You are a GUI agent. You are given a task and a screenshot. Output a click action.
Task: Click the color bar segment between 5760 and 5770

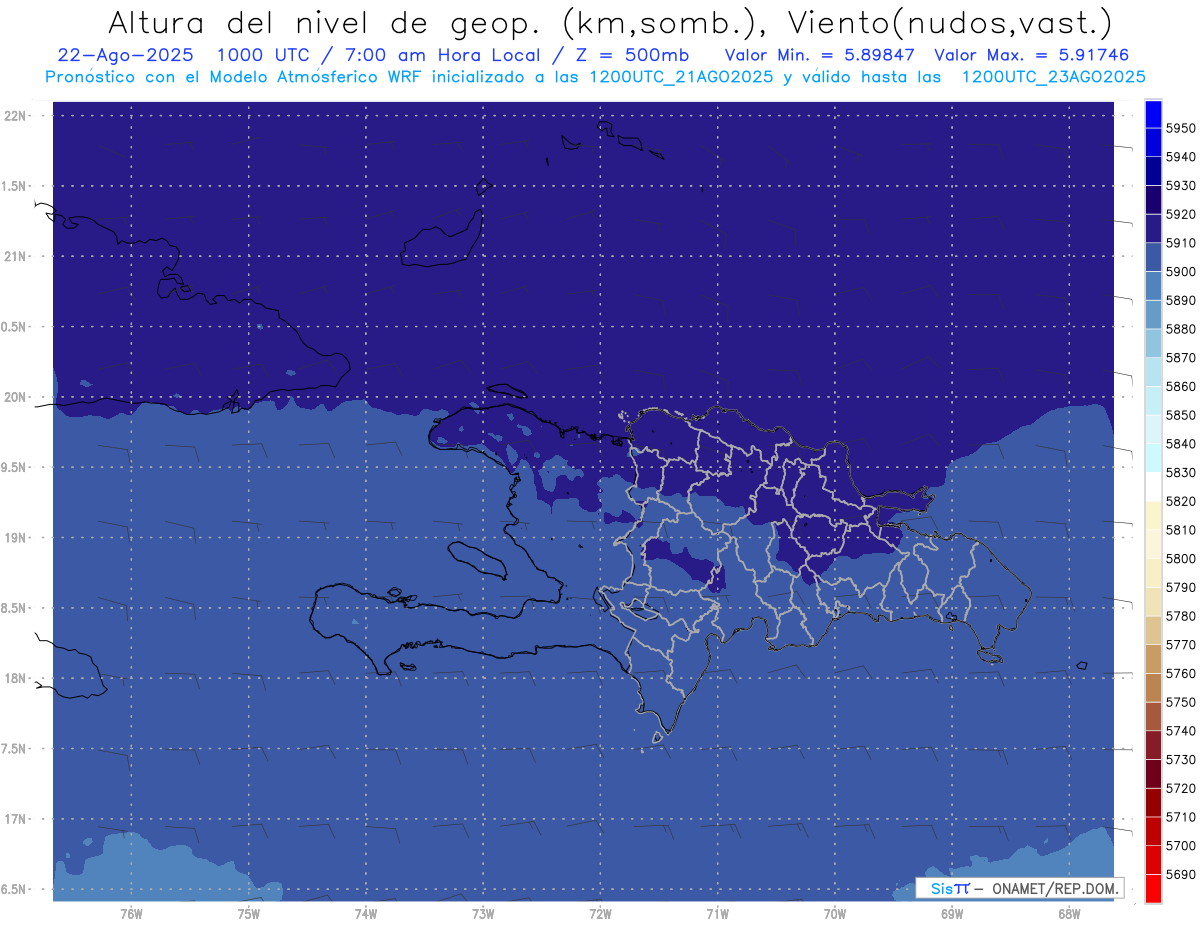pos(1153,659)
